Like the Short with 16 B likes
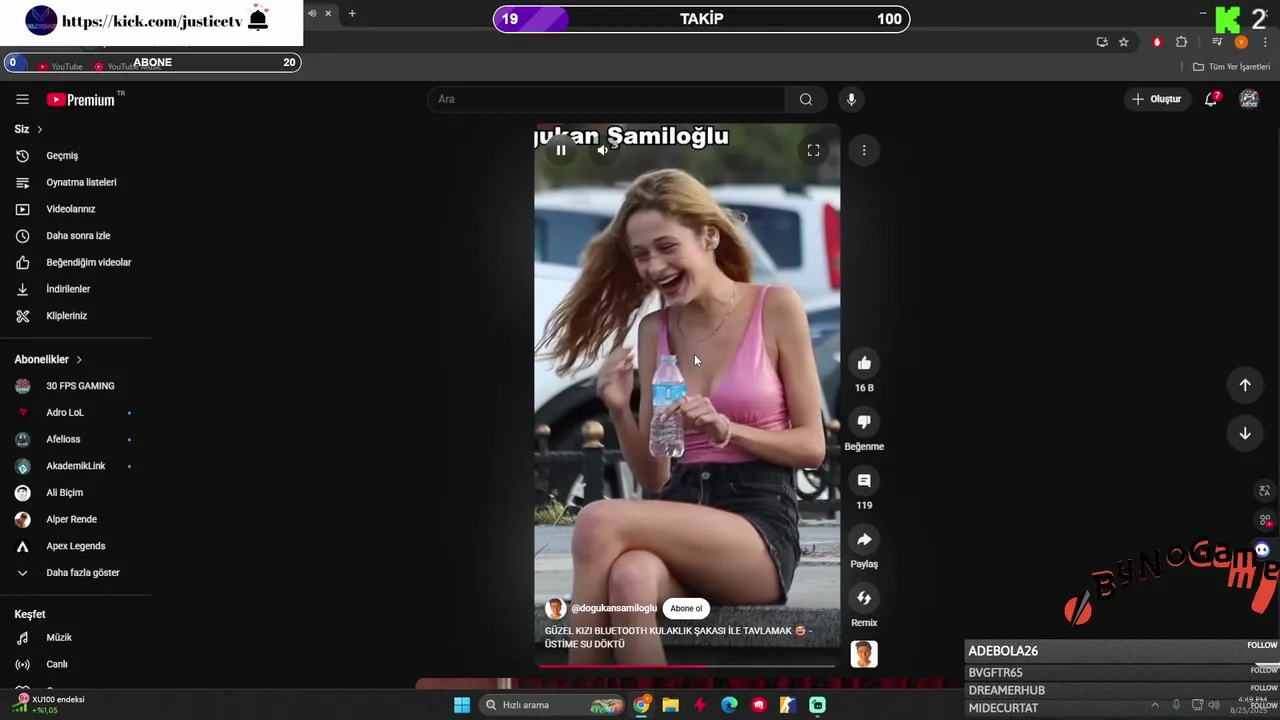This screenshot has height=720, width=1280. pos(864,363)
